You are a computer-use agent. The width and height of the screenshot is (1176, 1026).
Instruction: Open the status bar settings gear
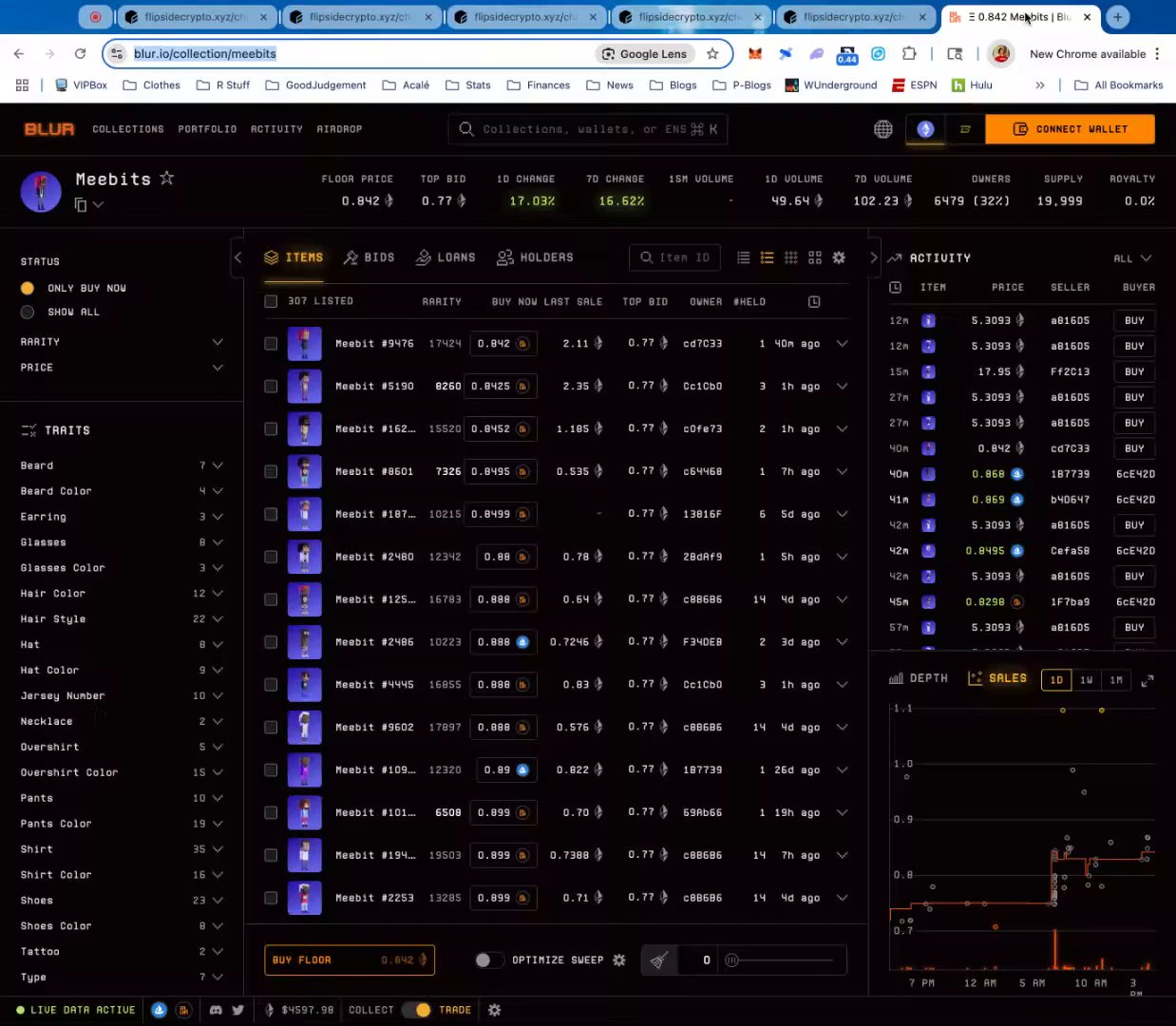[494, 1010]
